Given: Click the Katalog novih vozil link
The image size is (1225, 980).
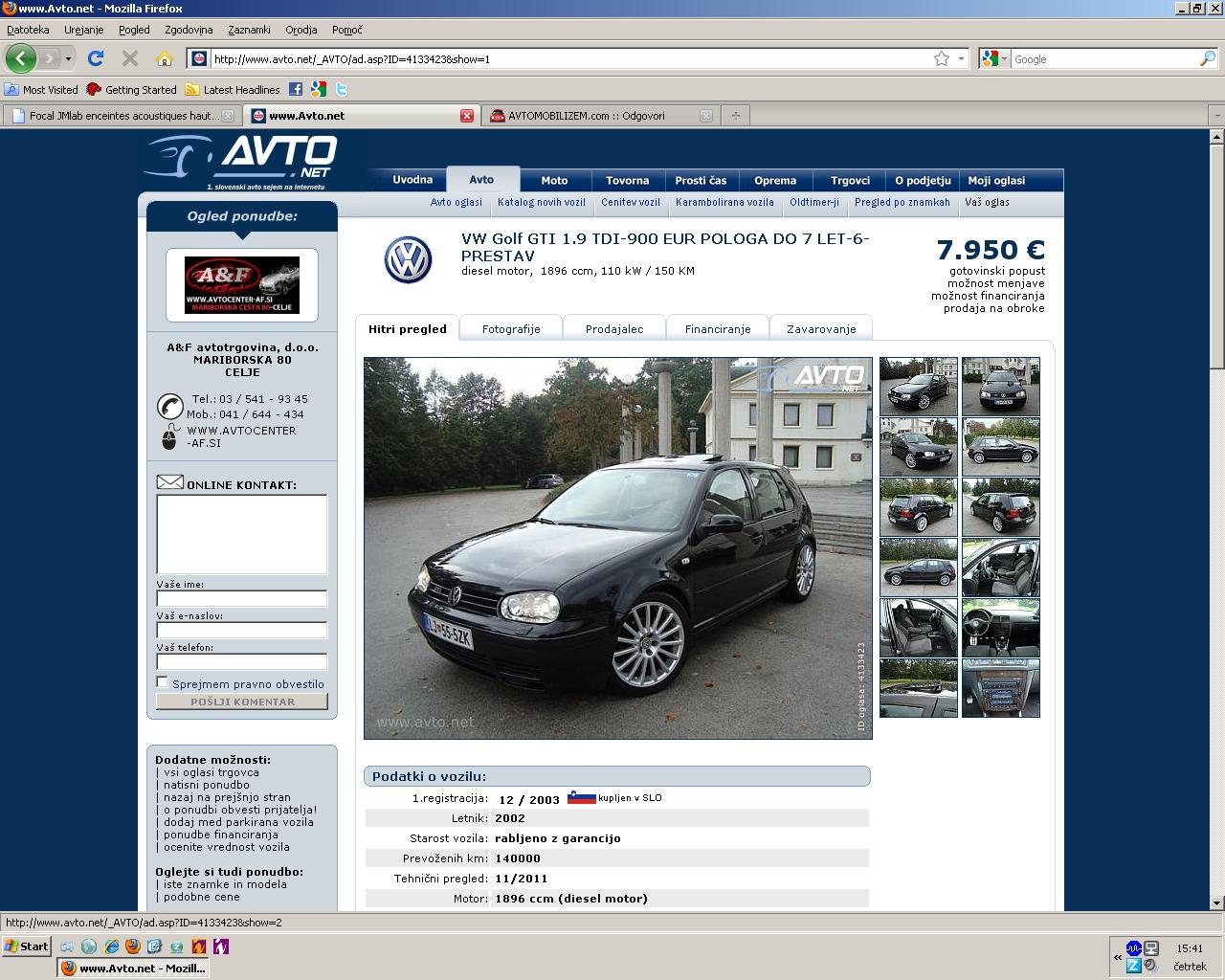Looking at the screenshot, I should tap(542, 202).
